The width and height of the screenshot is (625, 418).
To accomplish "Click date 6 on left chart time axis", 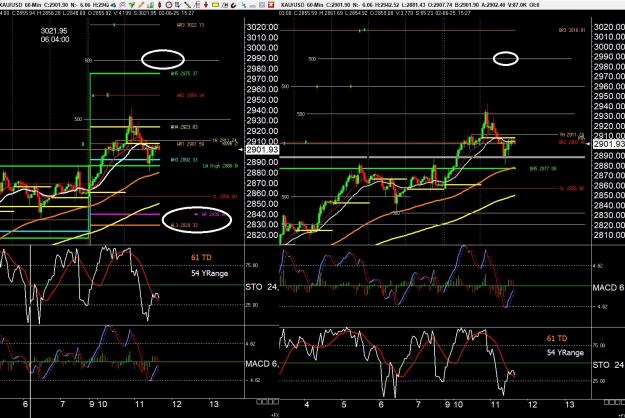I will click(25, 404).
